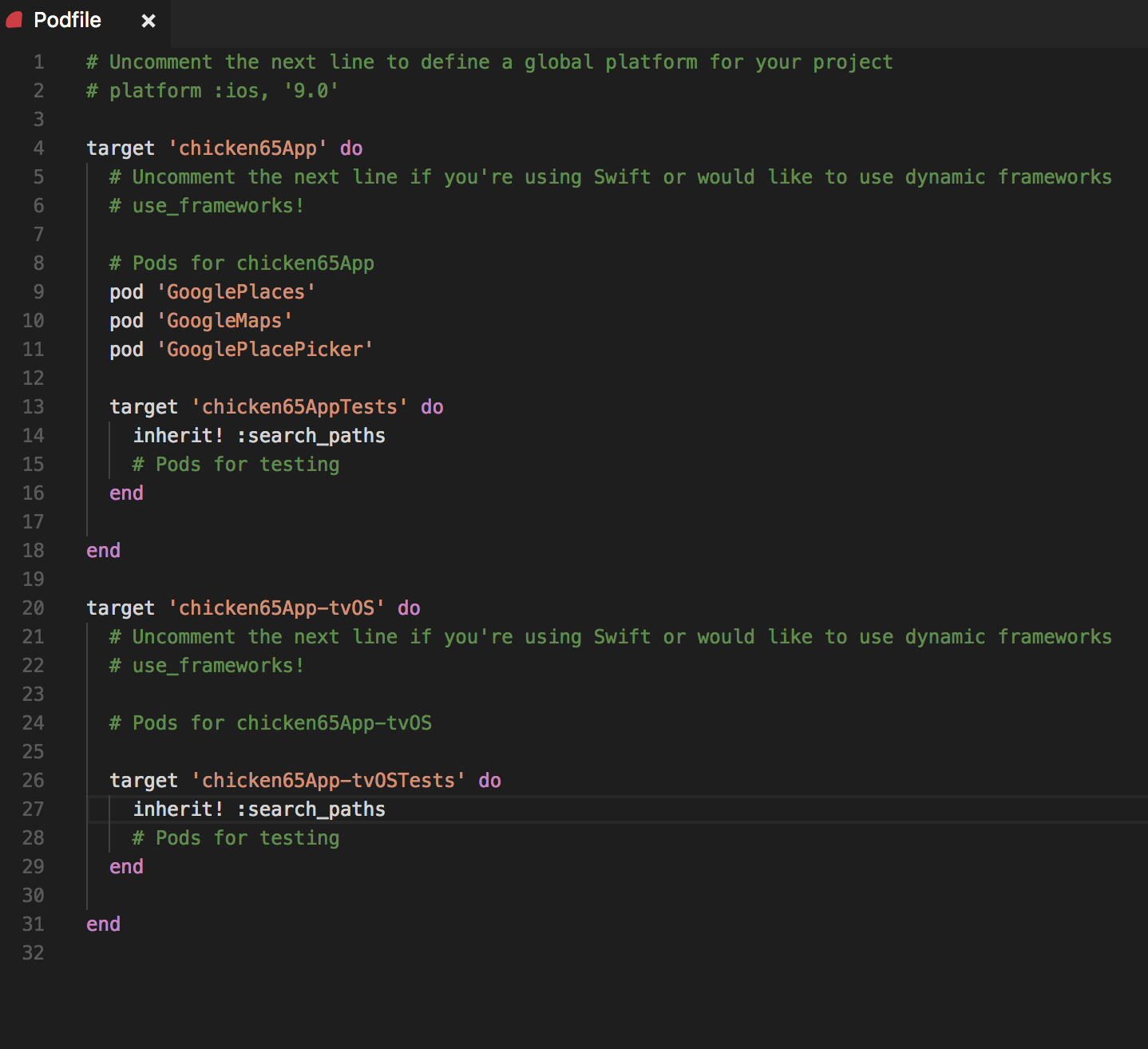1148x1049 pixels.
Task: Close the Podfile tab
Action: pyautogui.click(x=148, y=21)
